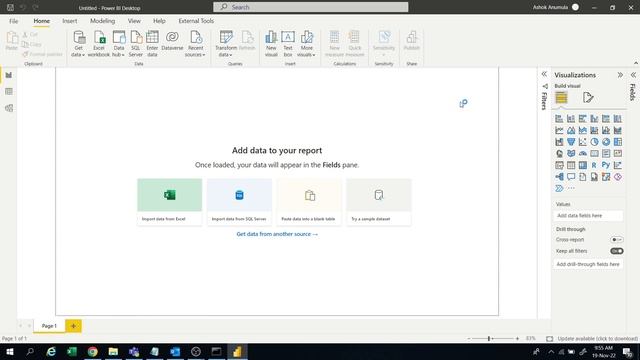Open the File menu
640x360 pixels.
[x=13, y=21]
